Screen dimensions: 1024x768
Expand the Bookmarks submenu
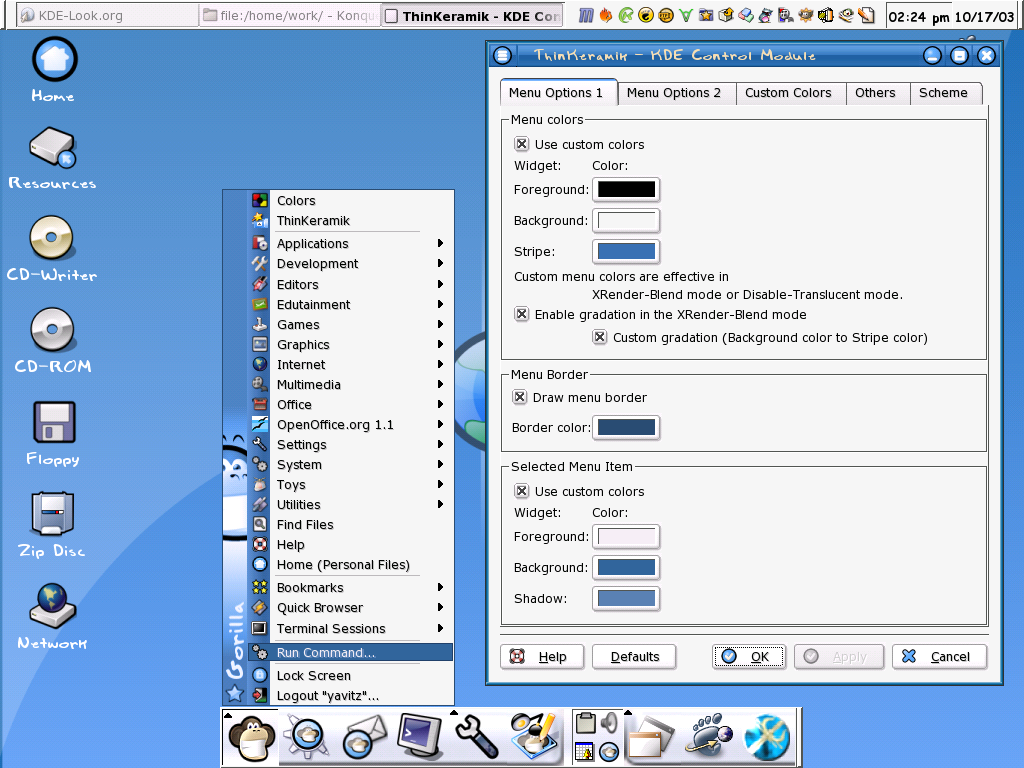pos(351,587)
